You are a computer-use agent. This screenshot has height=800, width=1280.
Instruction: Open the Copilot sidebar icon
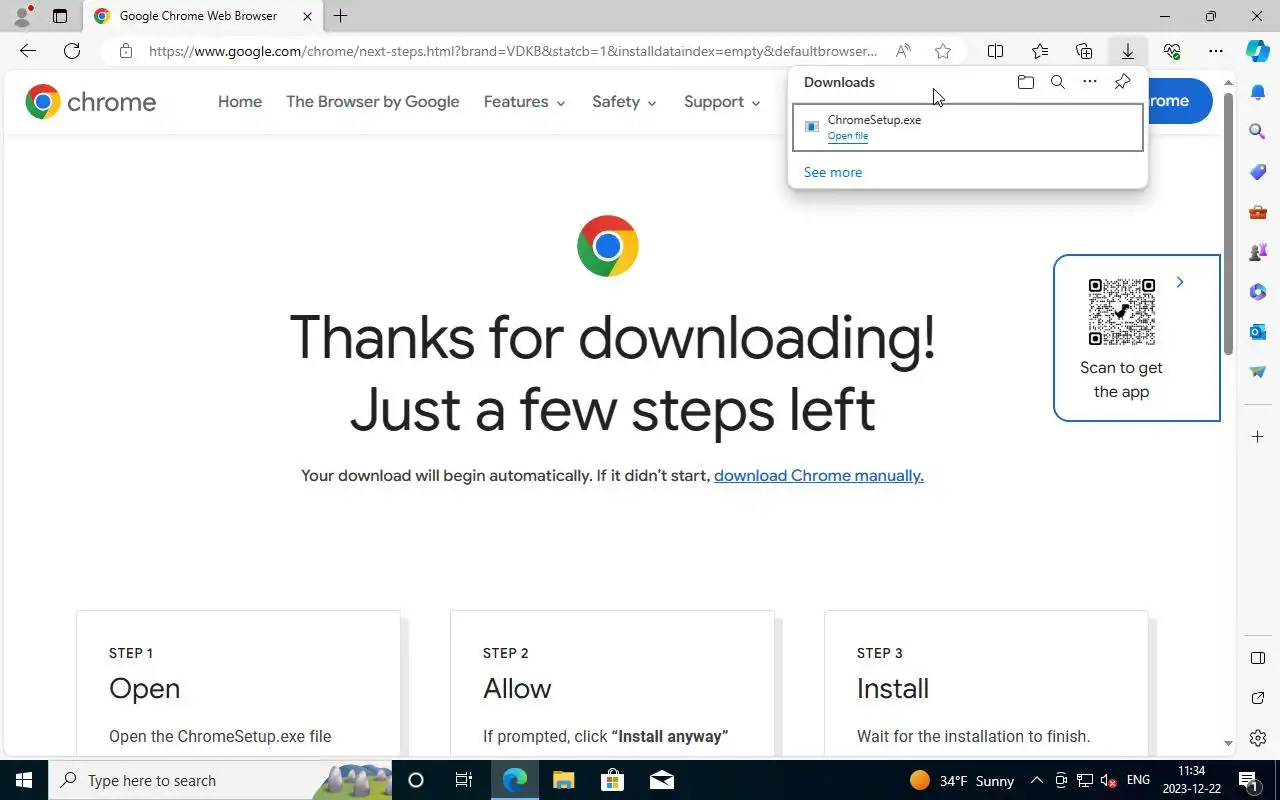pos(1258,51)
